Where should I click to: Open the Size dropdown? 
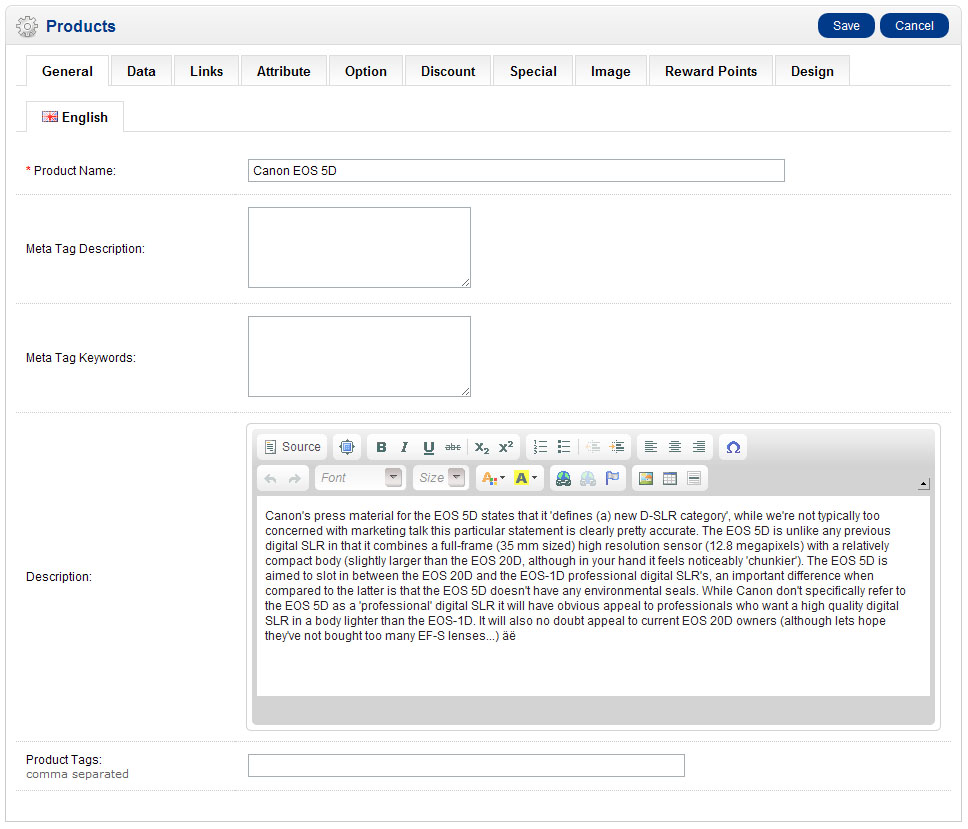tap(442, 478)
